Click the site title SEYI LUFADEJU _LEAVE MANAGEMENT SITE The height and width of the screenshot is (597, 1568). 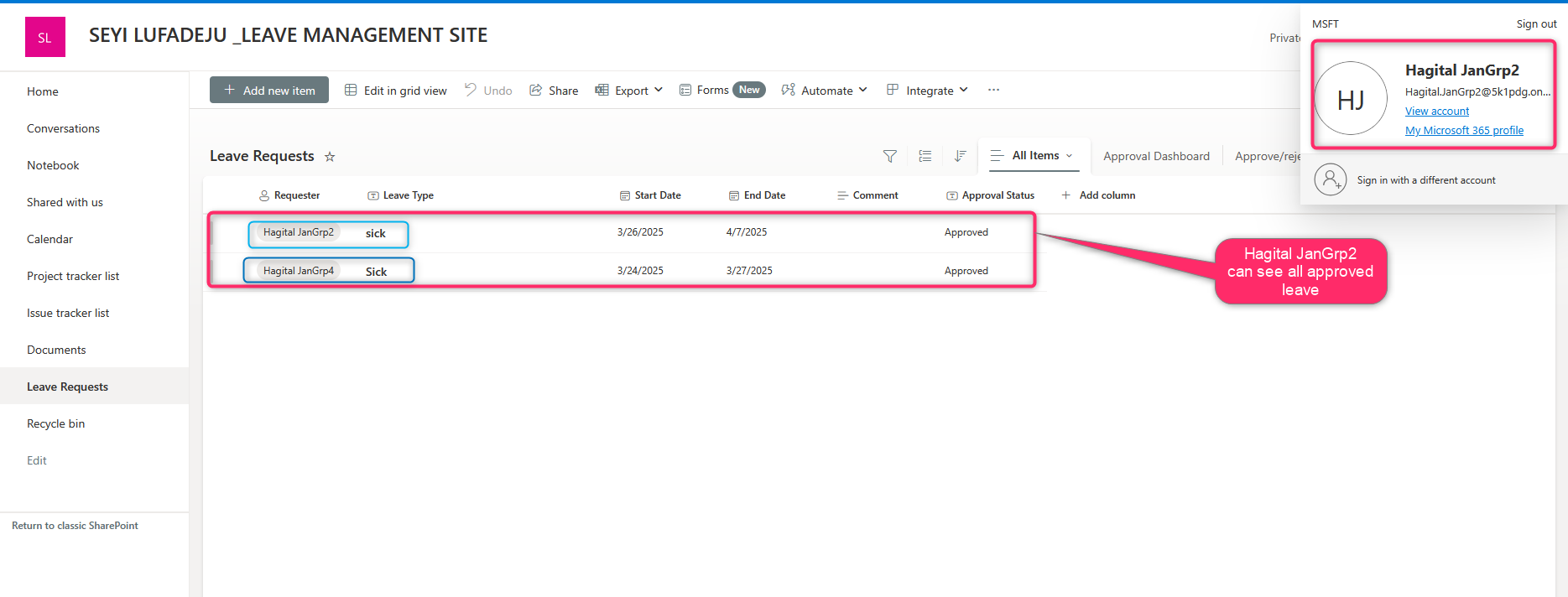(x=288, y=35)
